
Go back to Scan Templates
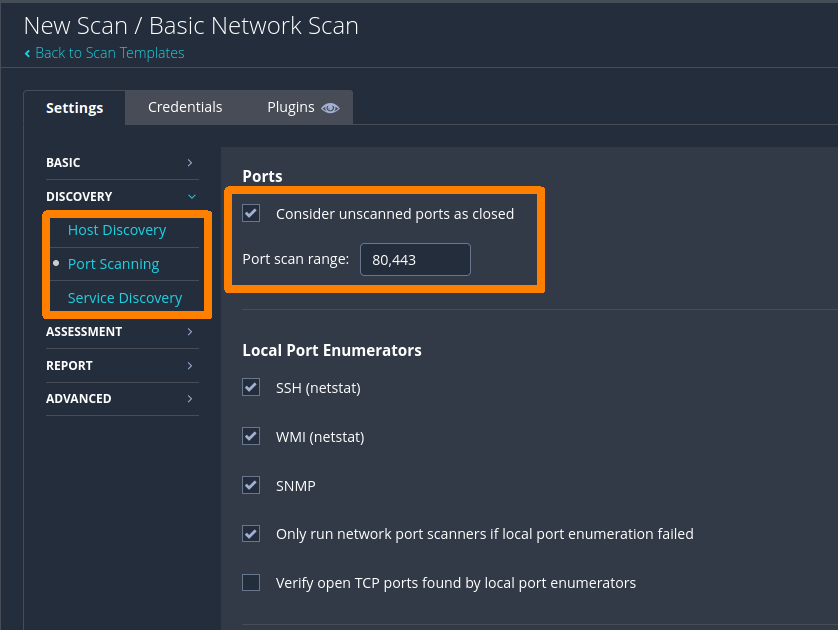tap(109, 53)
